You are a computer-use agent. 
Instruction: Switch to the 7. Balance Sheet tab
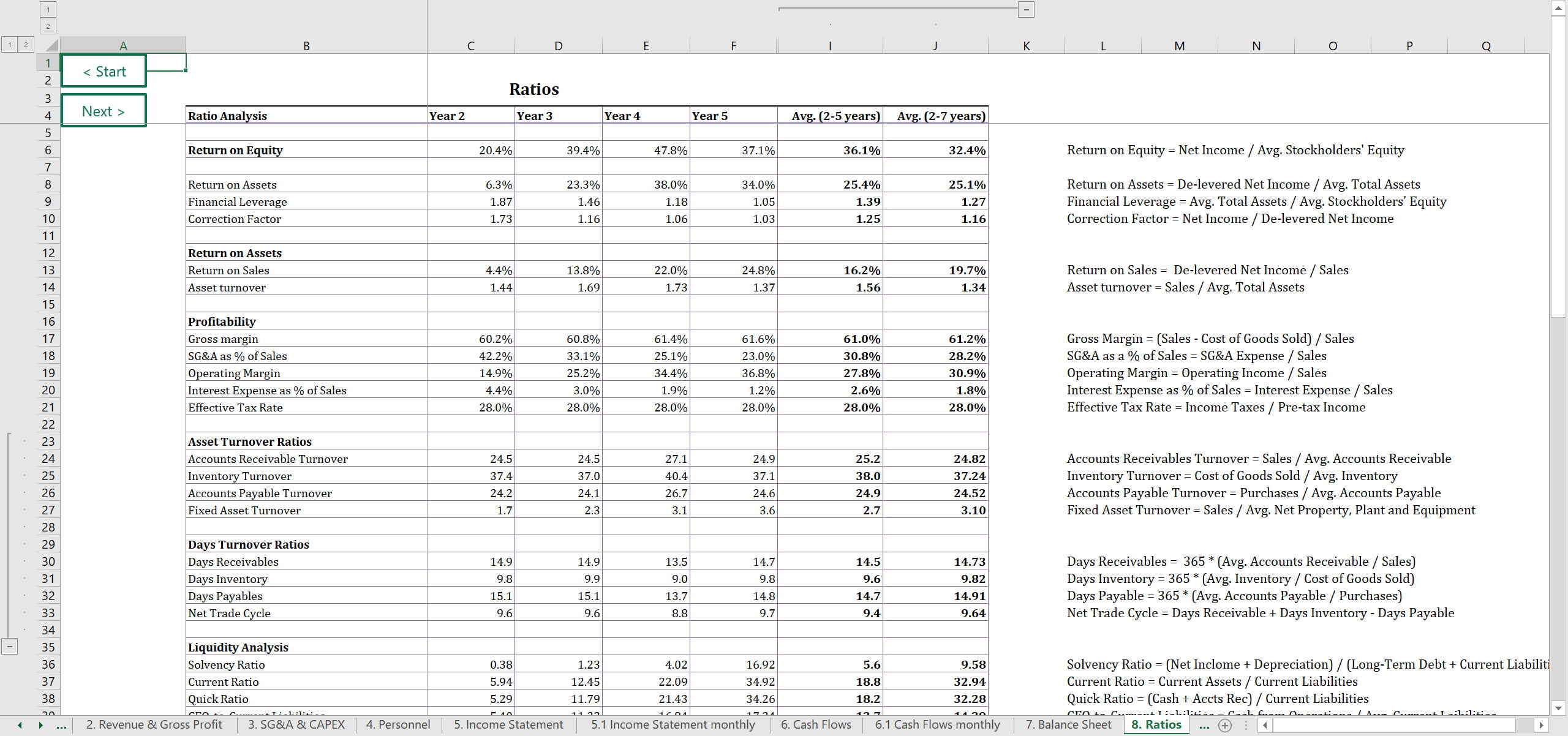coord(1068,725)
